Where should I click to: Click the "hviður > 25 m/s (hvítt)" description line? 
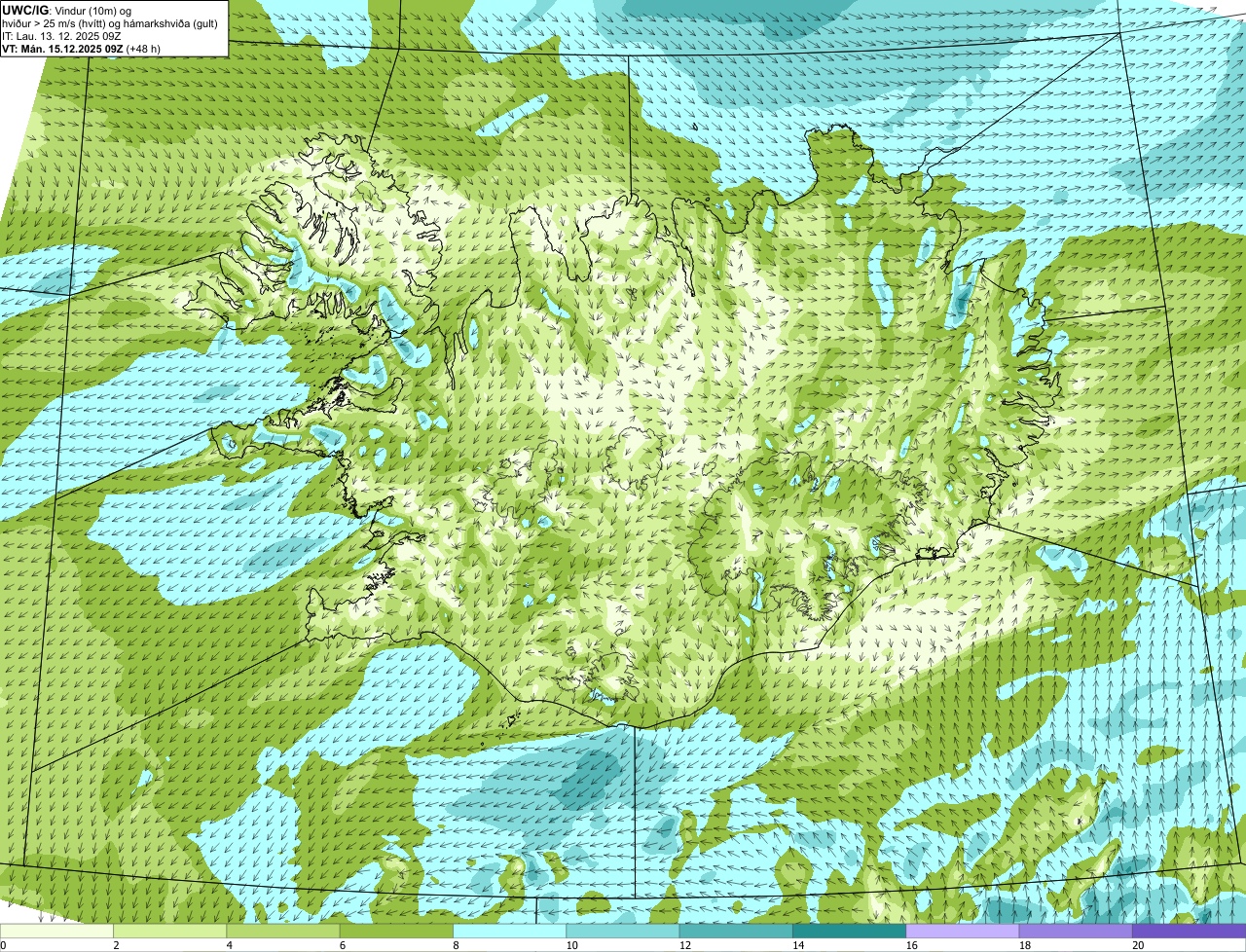click(109, 22)
